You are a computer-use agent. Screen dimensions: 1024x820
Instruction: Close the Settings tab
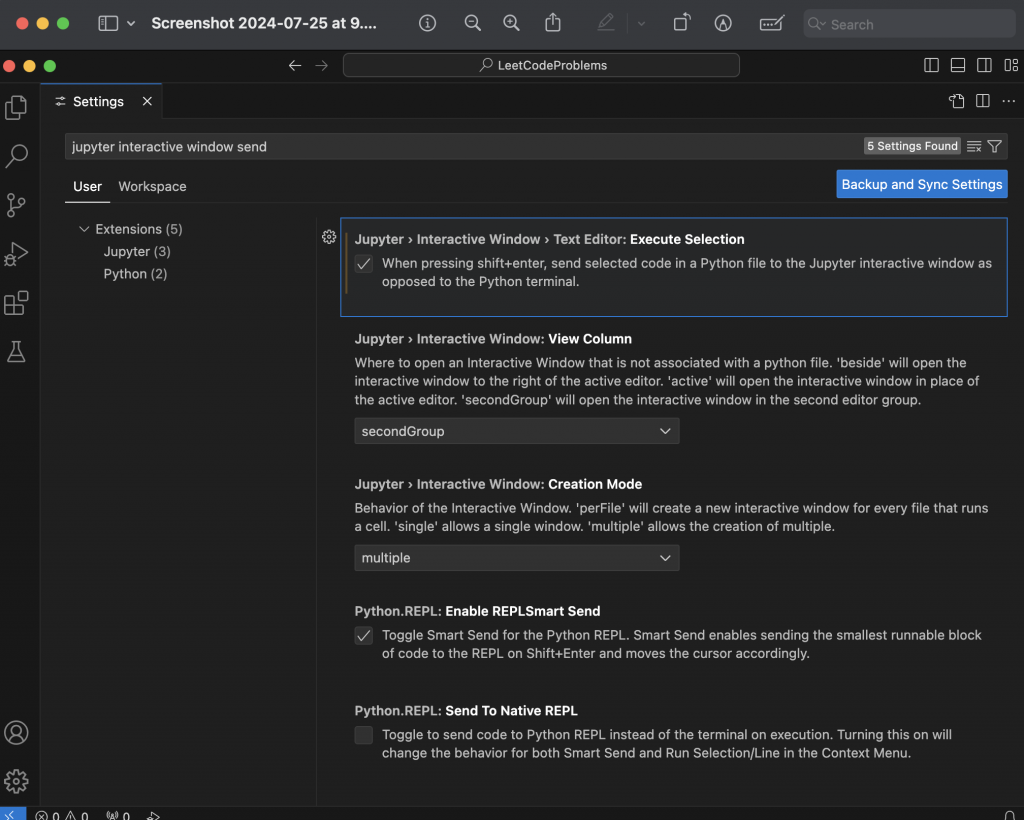pos(148,101)
